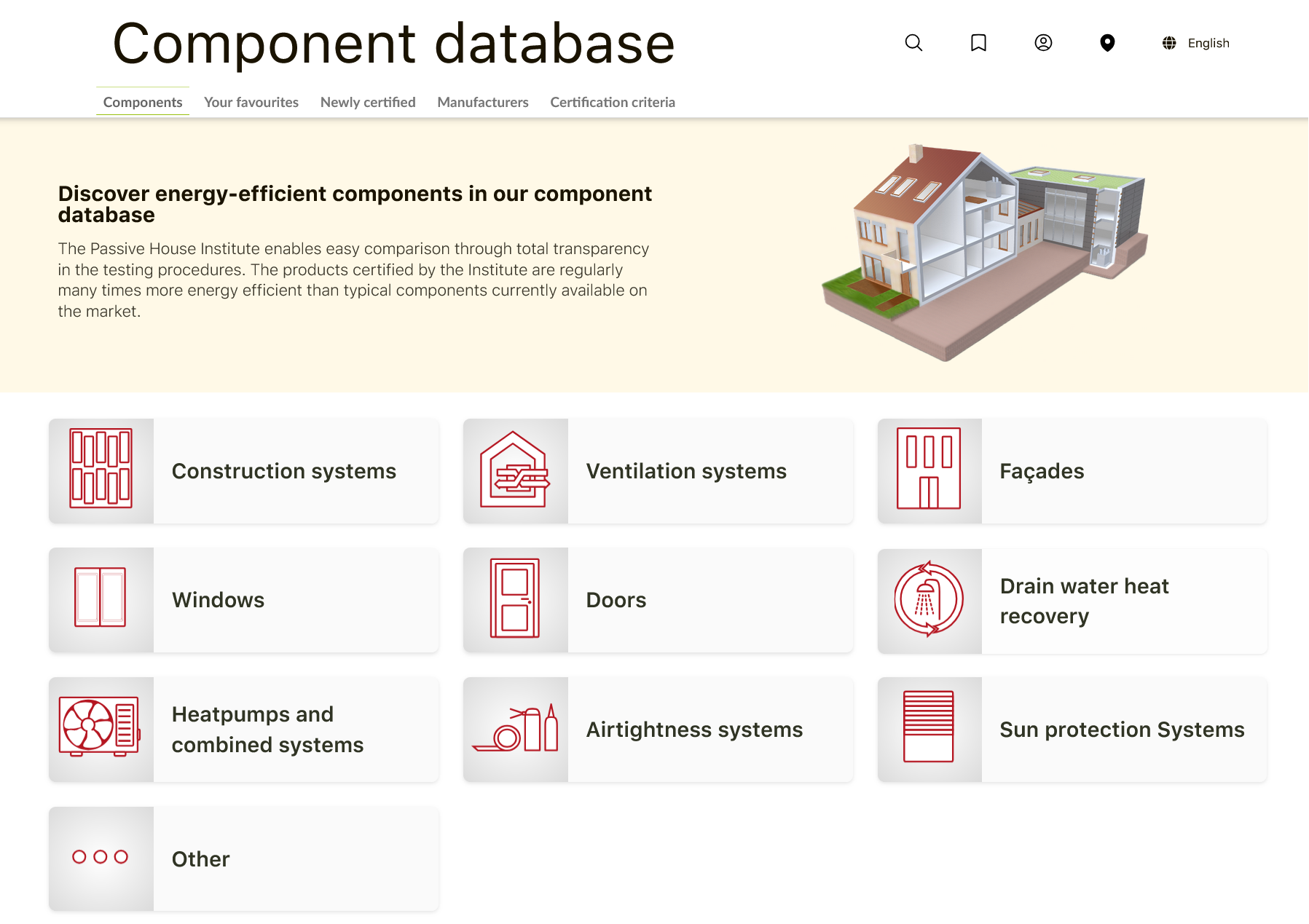Click the 3D passive house illustration
The image size is (1309, 924).
click(985, 251)
